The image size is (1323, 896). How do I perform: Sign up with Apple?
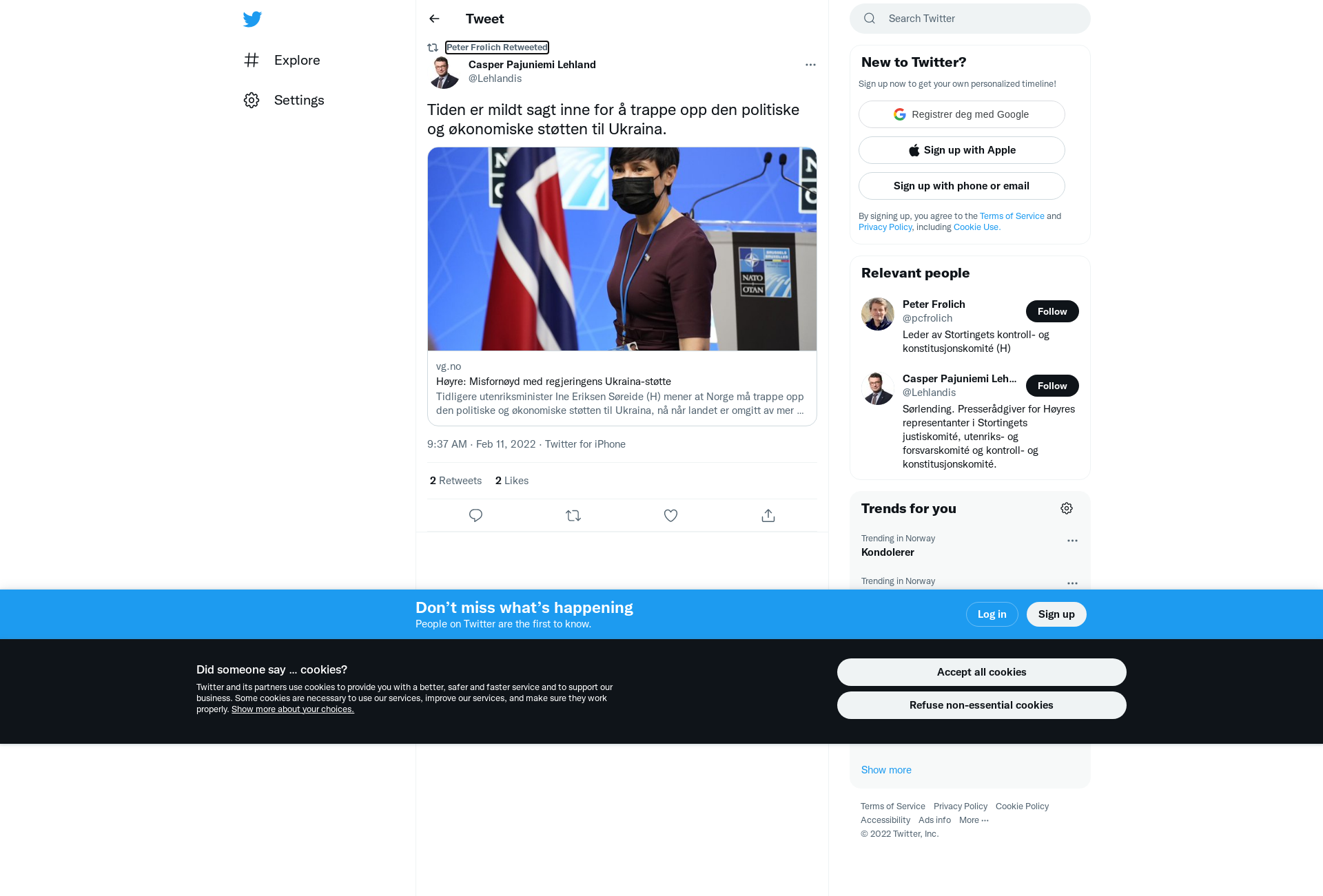coord(961,150)
